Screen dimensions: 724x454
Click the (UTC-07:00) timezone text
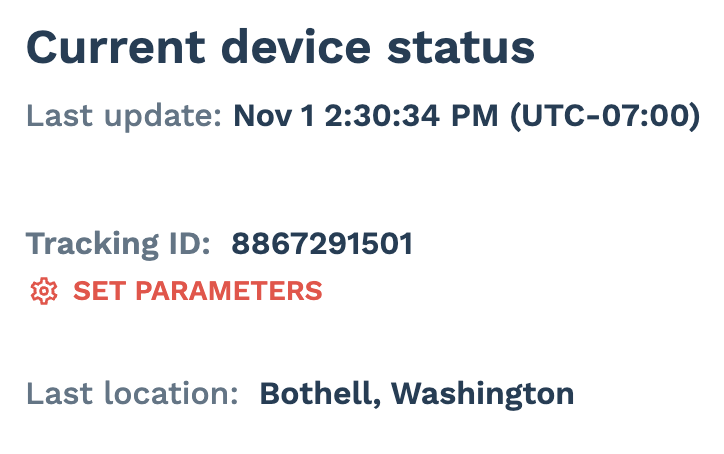tap(605, 116)
